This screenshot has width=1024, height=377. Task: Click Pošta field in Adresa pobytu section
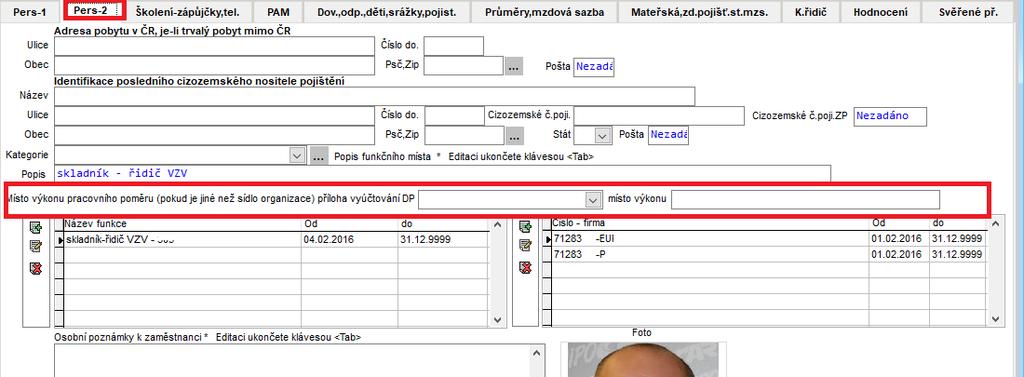pos(594,67)
